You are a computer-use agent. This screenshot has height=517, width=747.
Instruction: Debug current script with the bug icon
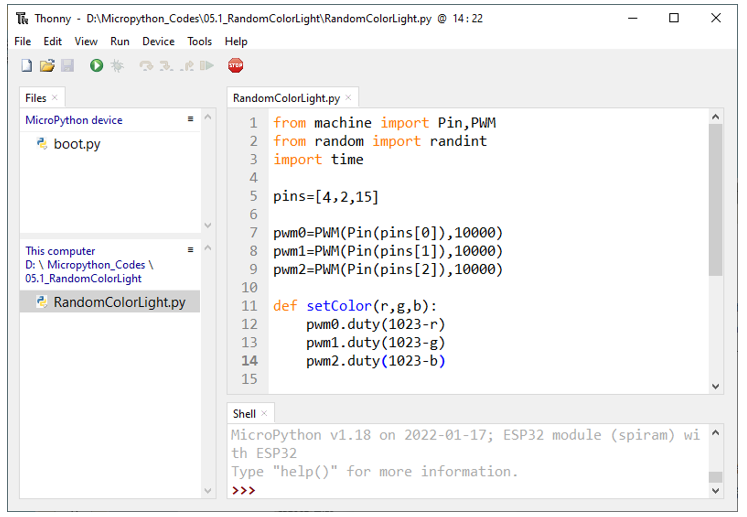(117, 65)
